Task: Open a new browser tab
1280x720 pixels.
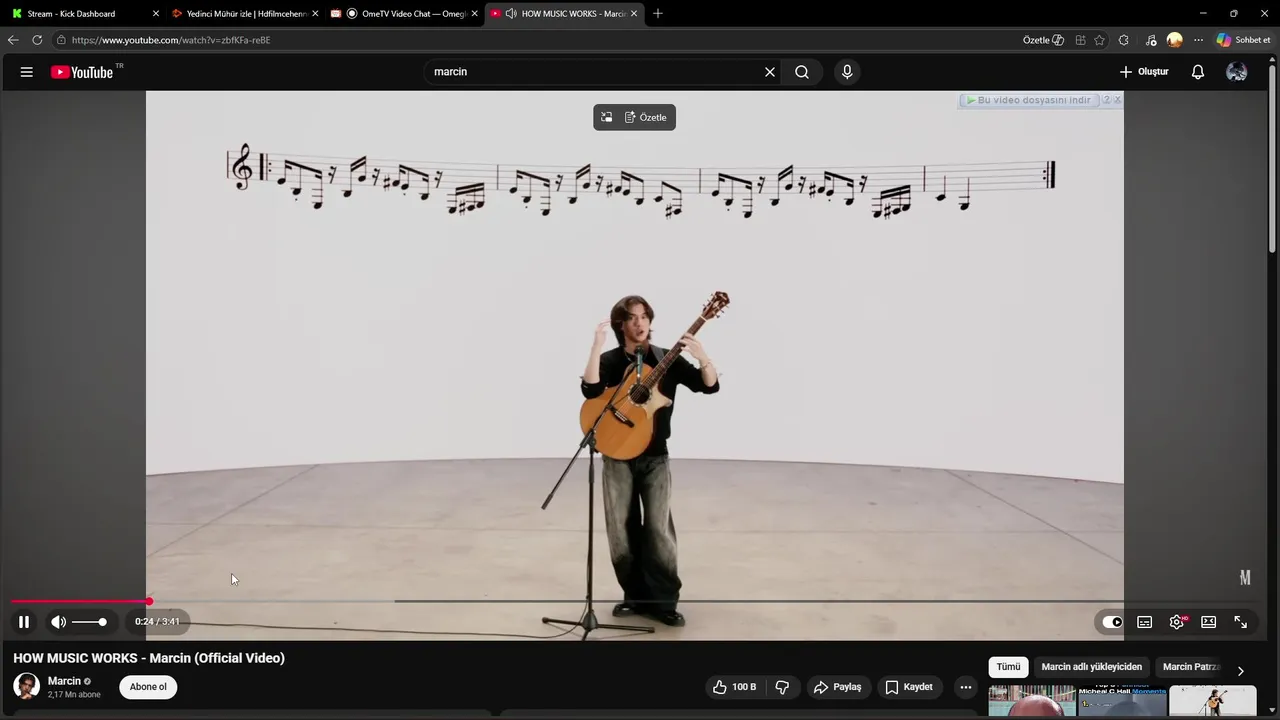Action: click(658, 14)
